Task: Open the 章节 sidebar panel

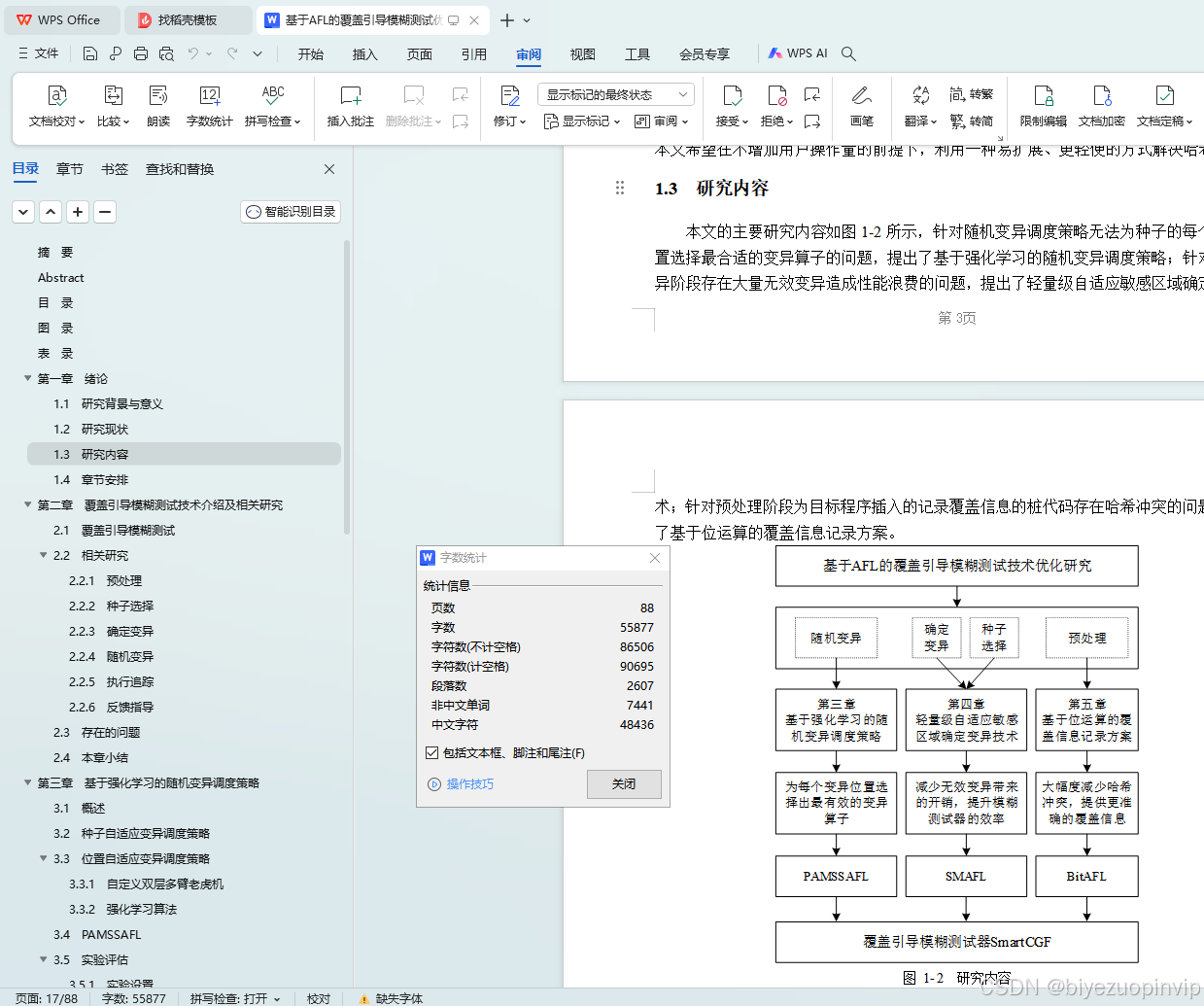Action: pyautogui.click(x=69, y=168)
